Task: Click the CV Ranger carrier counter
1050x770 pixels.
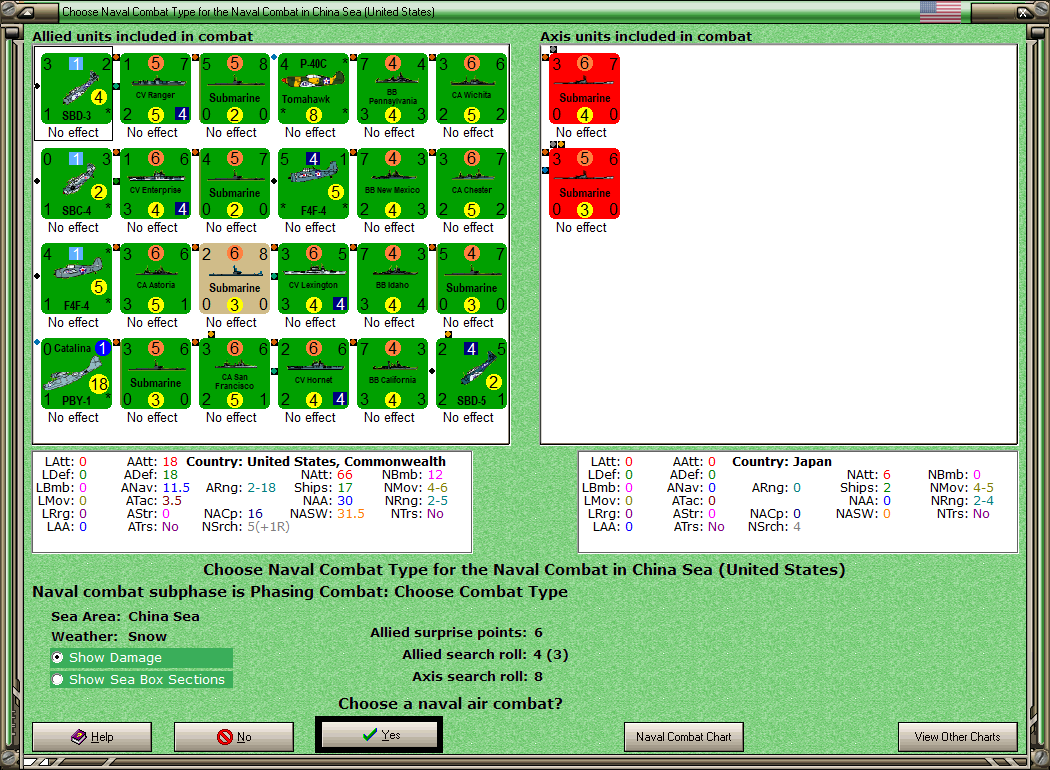Action: click(155, 89)
